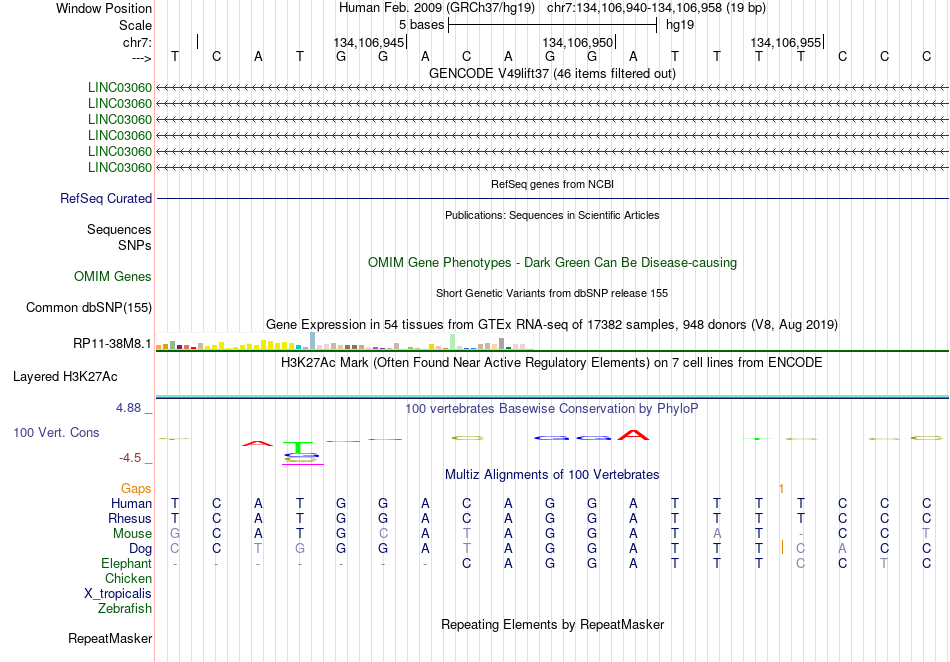Image resolution: width=950 pixels, height=662 pixels.
Task: Open OMIM Gene Phenotypes track title
Action: click(552, 262)
